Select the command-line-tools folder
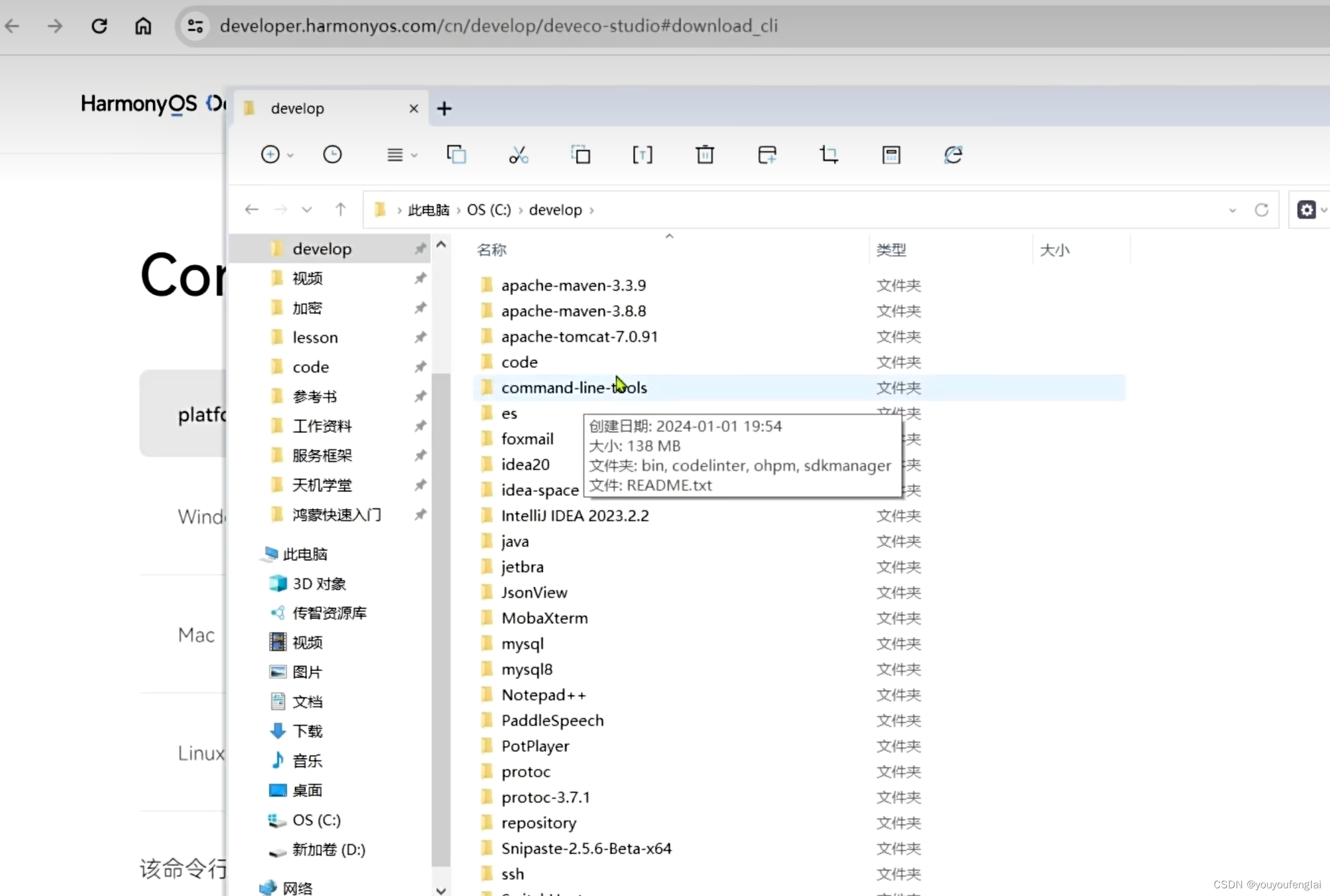Screen dimensions: 1330x896 pyautogui.click(x=799, y=387)
